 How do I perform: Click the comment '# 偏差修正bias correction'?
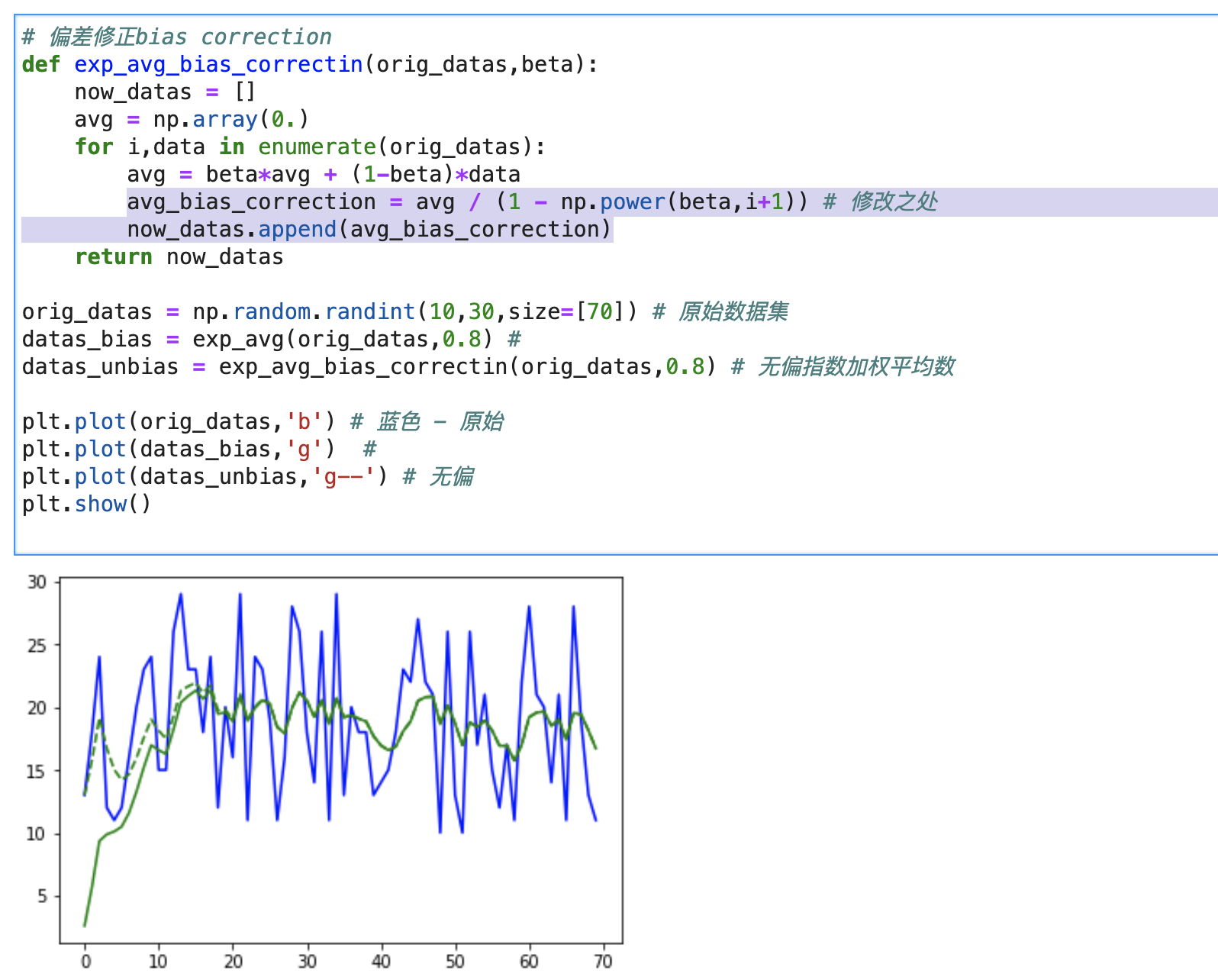177,37
